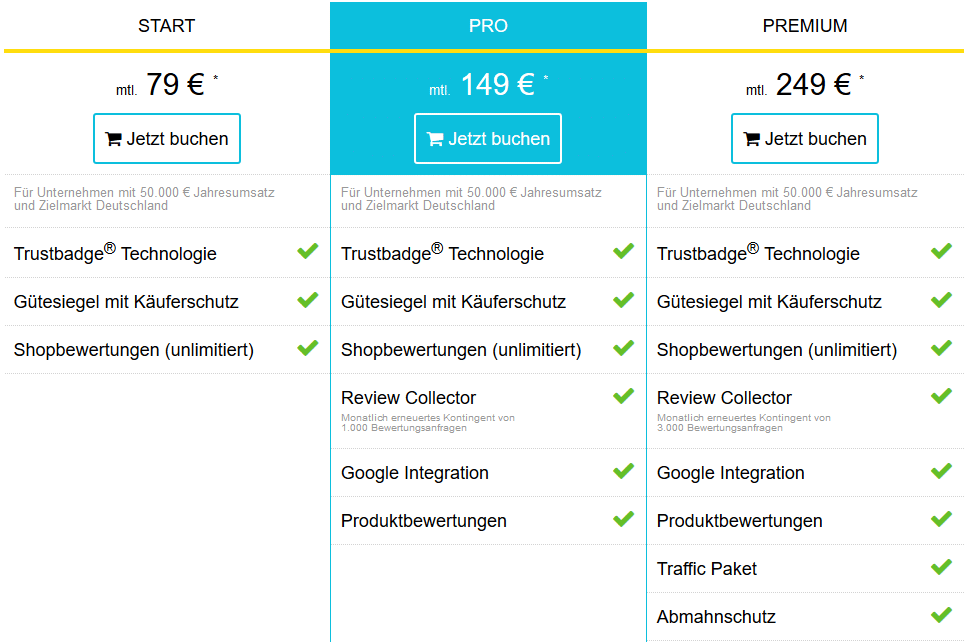Book the PREMIUM plan with Jetzt buchen
The width and height of the screenshot is (968, 642).
pos(805,139)
